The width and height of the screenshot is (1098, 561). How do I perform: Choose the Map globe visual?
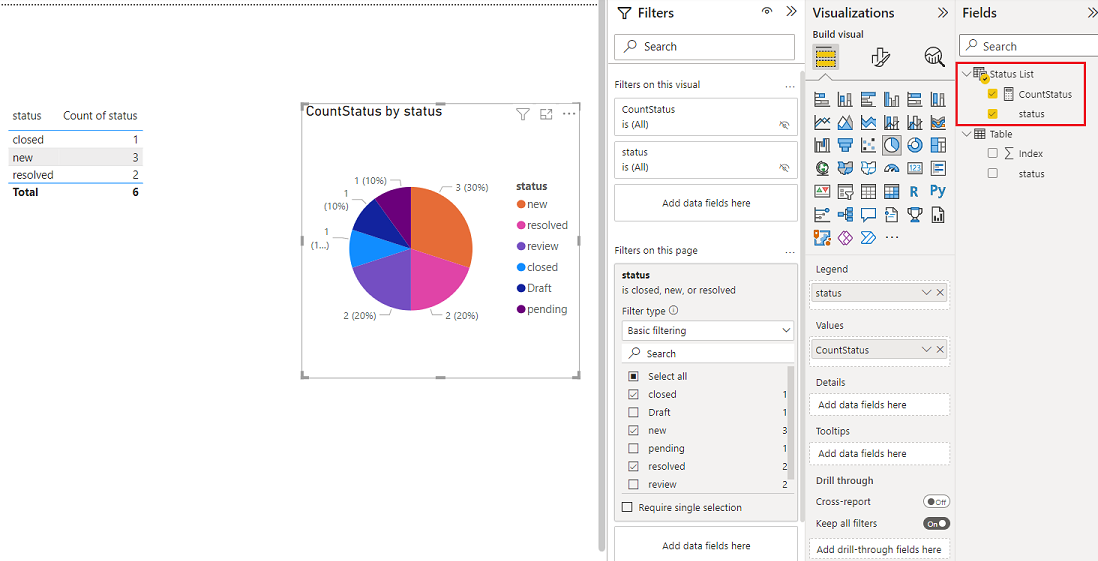pos(822,168)
